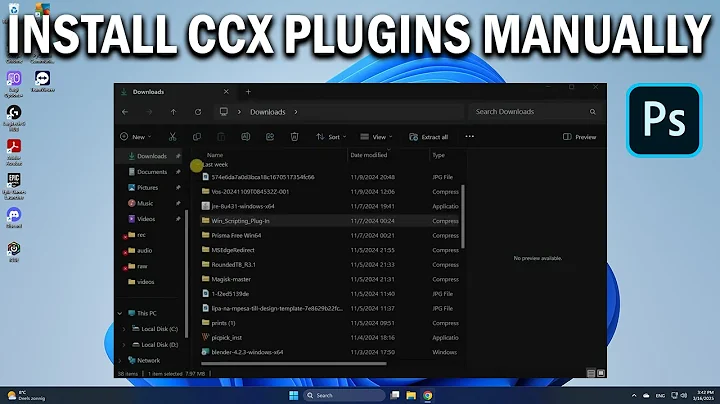Click the search magnifier icon in Explorer
This screenshot has width=720, height=404.
coord(593,112)
